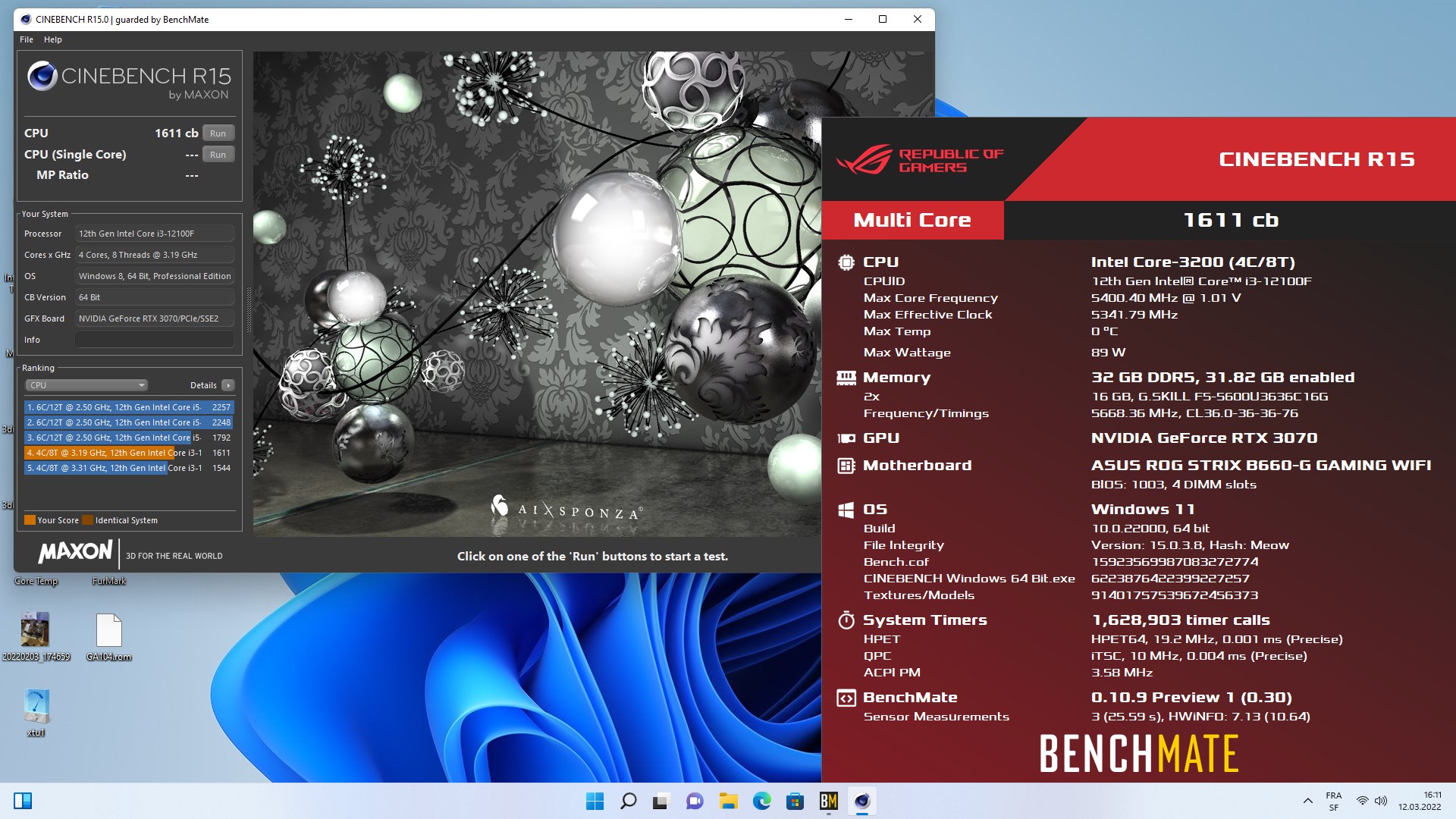Screen dimensions: 1456x819
Task: Click the BenchMate code-bracket icon
Action: pos(846,698)
